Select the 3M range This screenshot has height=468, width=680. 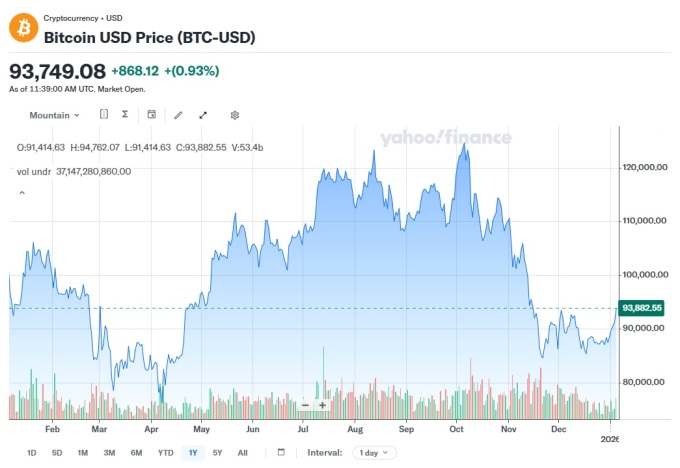coord(109,453)
